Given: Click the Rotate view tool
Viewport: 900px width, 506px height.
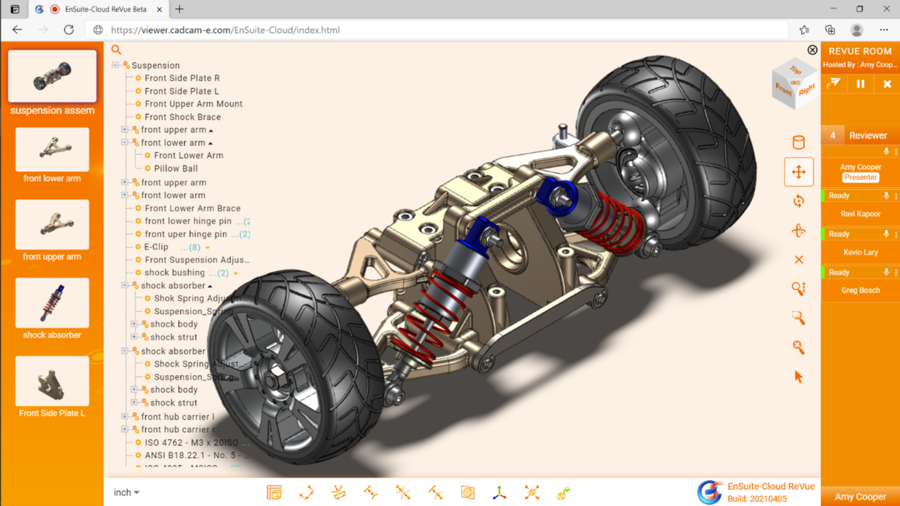Looking at the screenshot, I should [x=798, y=201].
